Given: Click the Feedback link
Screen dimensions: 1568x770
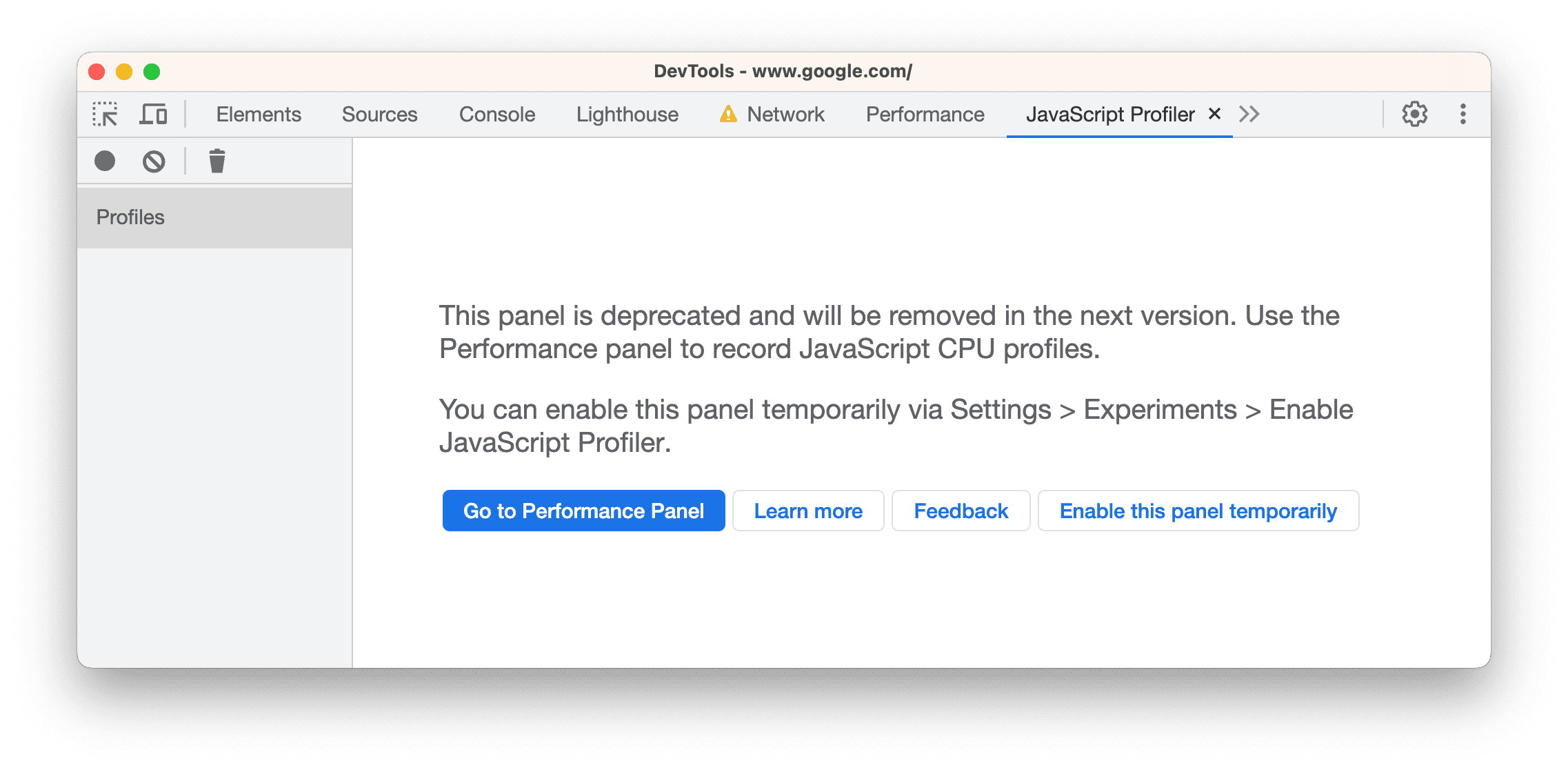Looking at the screenshot, I should point(960,510).
